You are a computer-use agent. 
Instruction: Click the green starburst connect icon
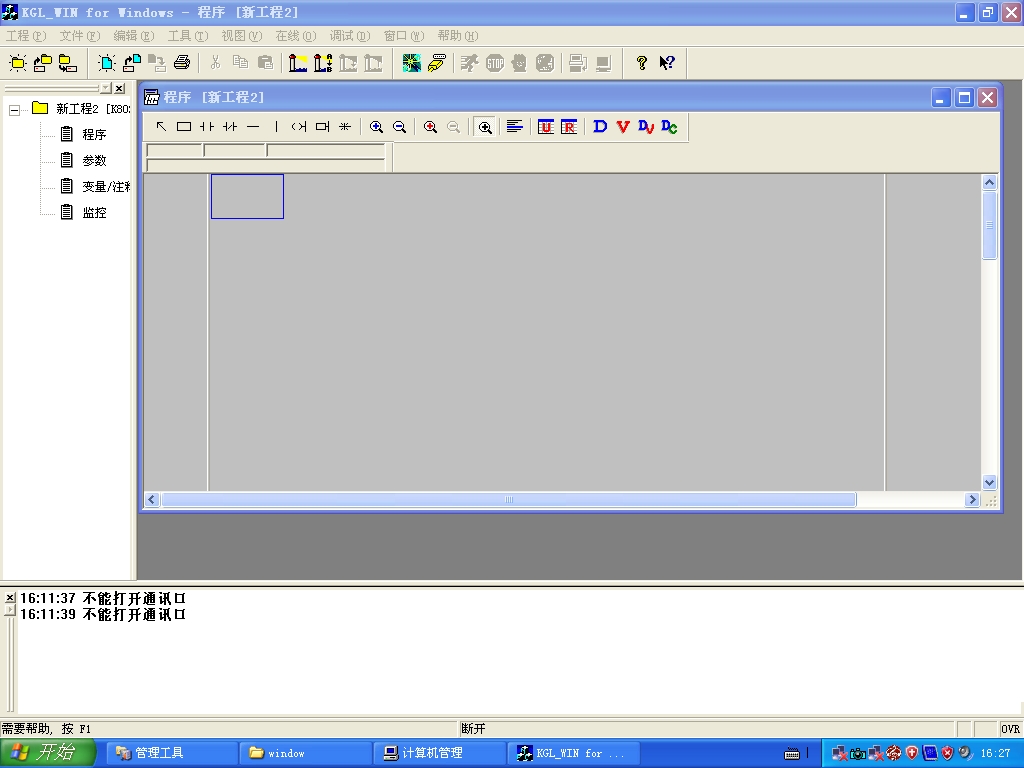click(411, 63)
